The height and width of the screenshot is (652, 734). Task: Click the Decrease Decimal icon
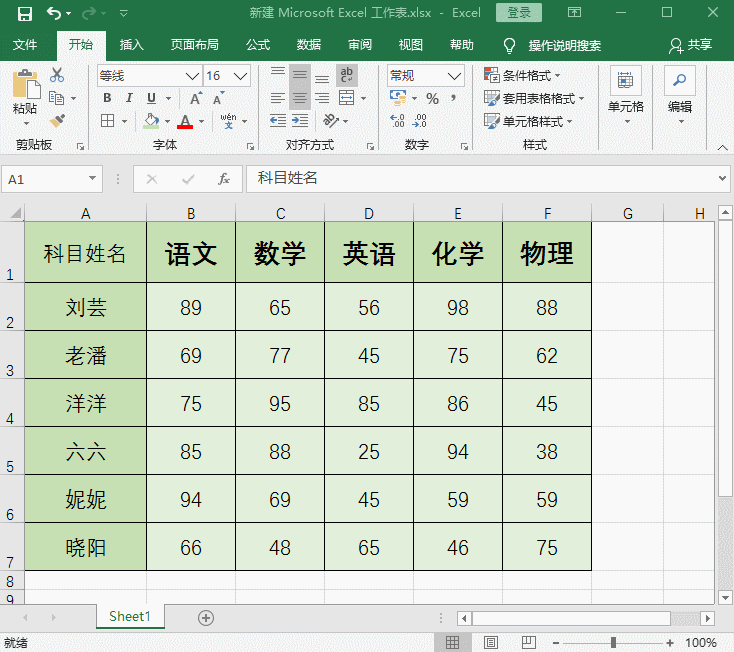click(419, 121)
